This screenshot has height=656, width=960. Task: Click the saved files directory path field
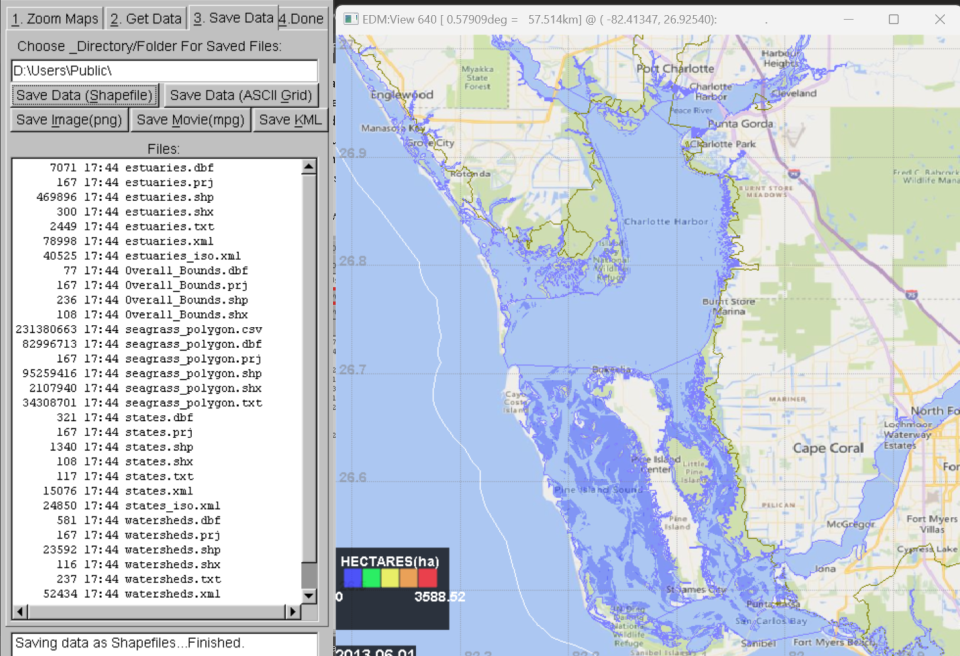click(x=164, y=71)
